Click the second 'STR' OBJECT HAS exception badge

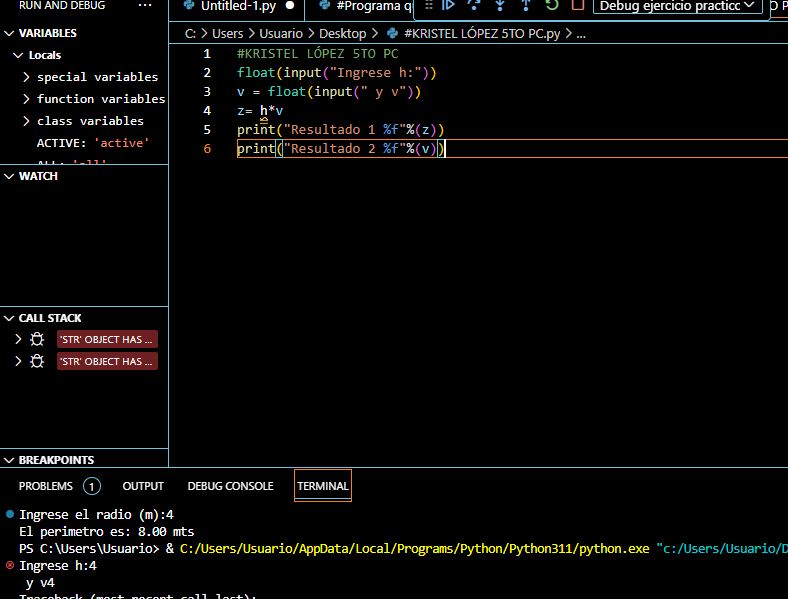click(107, 361)
